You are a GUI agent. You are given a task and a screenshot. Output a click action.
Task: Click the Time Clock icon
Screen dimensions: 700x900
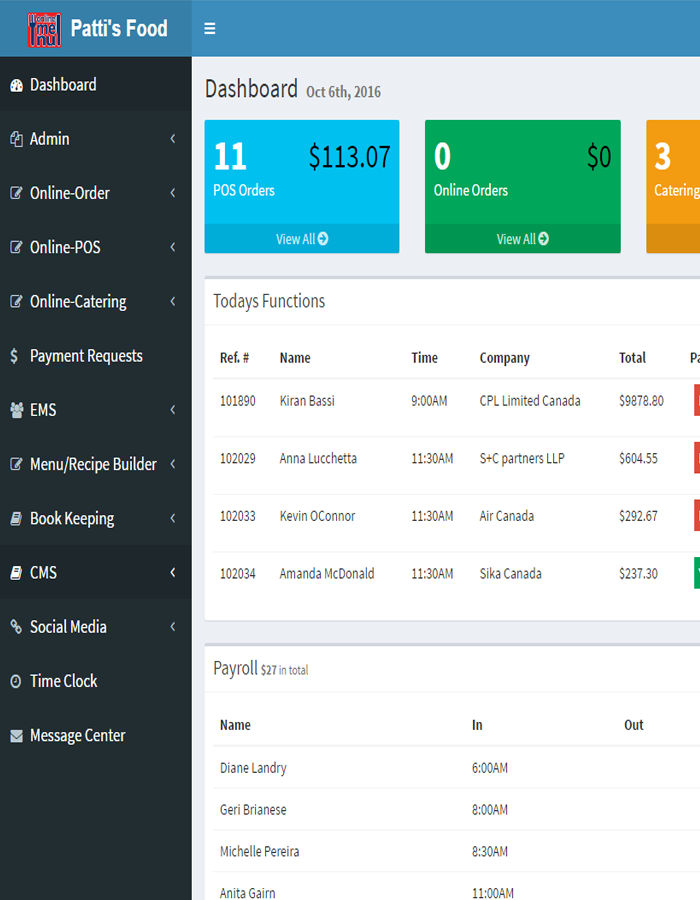point(16,681)
